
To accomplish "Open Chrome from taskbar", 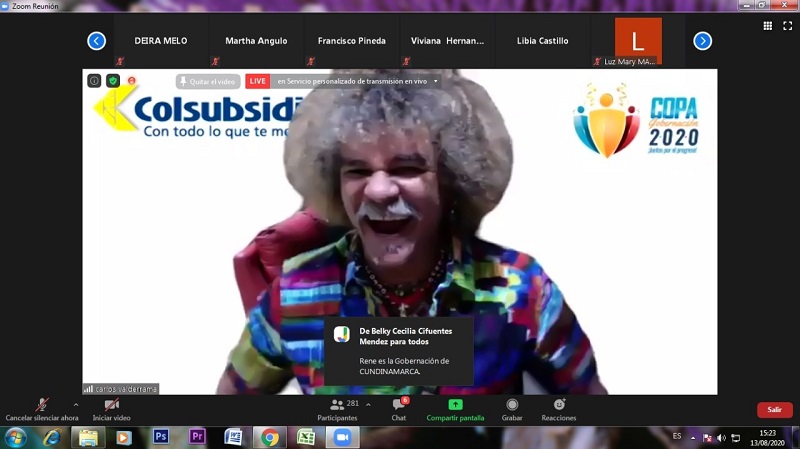I will click(x=270, y=438).
